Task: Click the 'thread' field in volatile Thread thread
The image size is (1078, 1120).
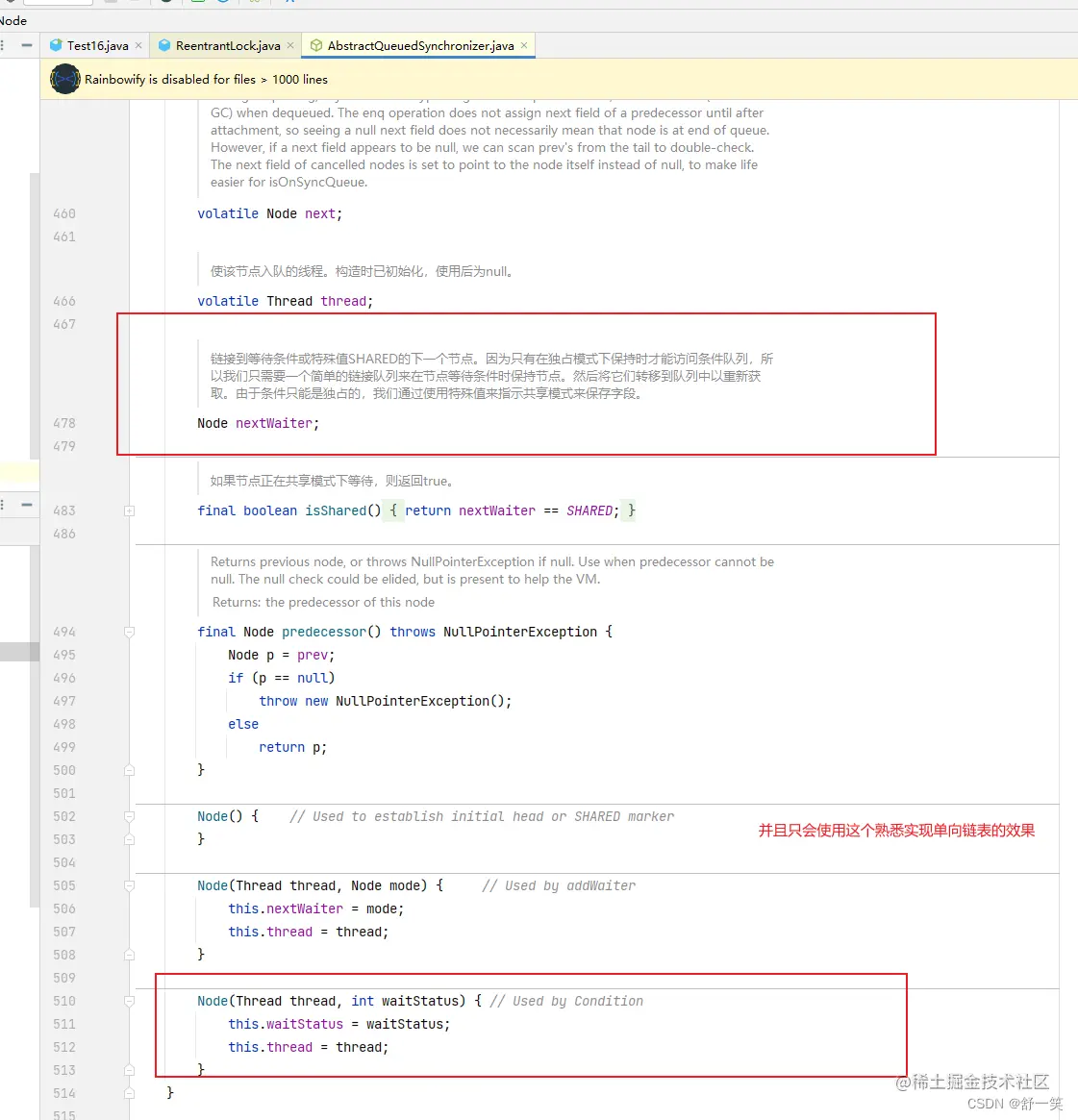Action: [343, 302]
